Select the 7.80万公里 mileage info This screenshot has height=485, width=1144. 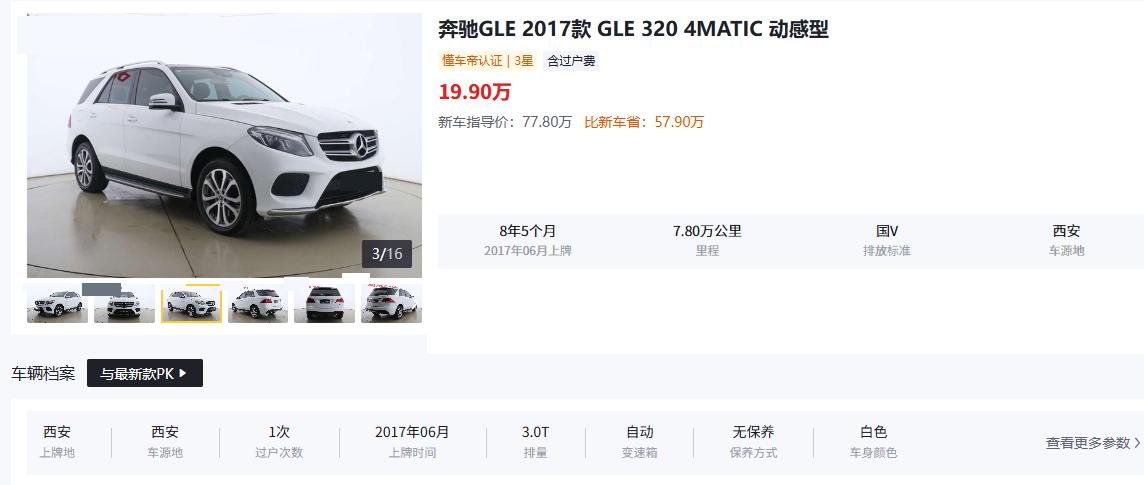point(707,240)
